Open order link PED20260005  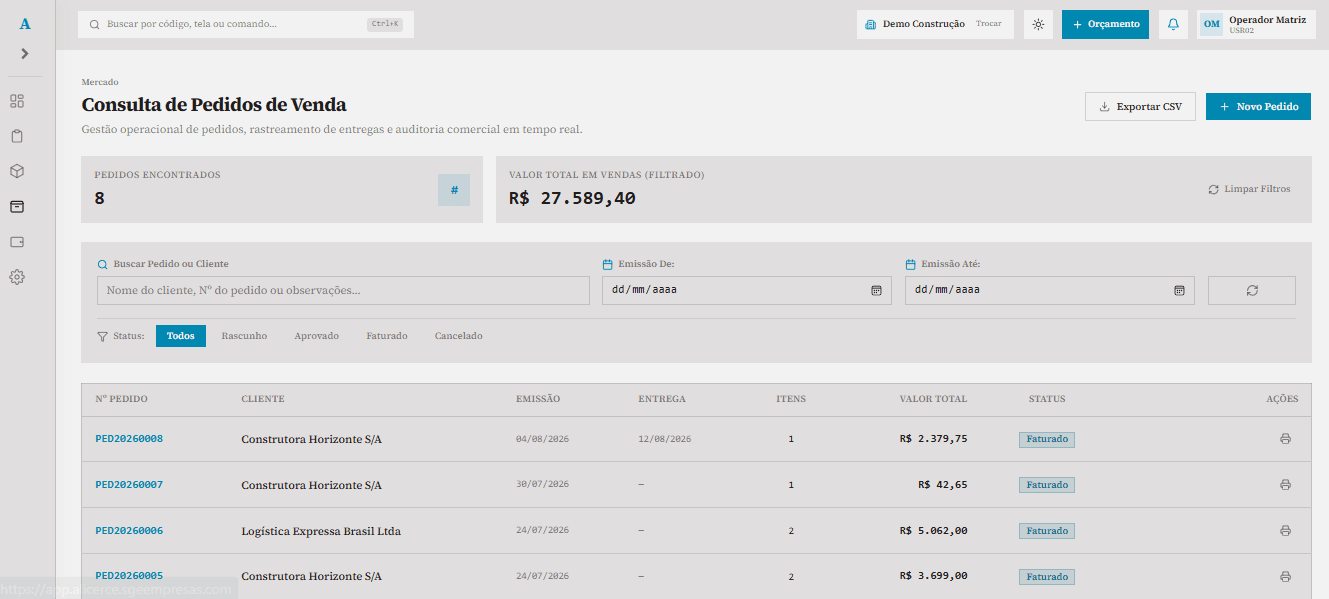point(129,577)
